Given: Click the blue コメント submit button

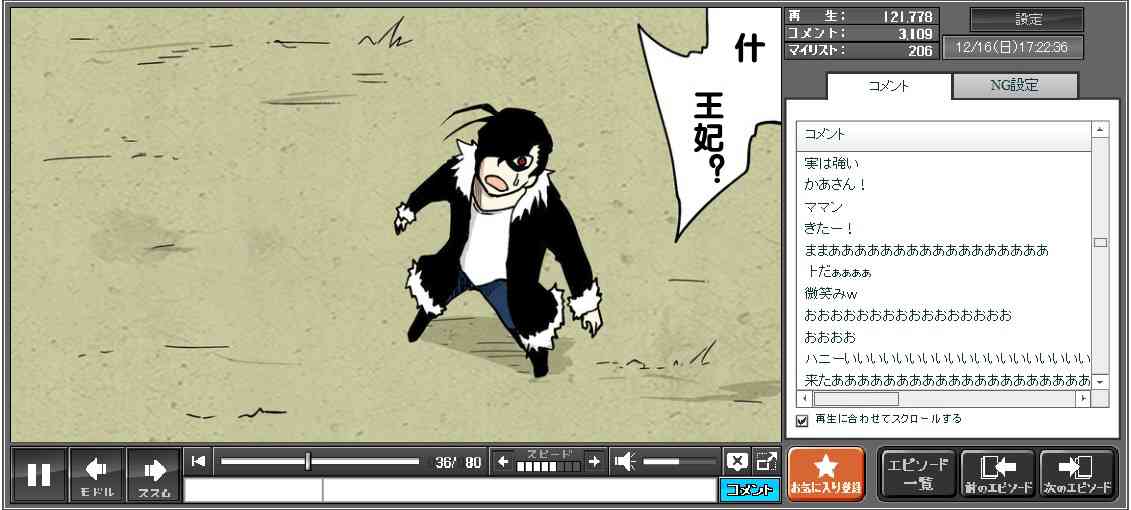Looking at the screenshot, I should [x=749, y=490].
